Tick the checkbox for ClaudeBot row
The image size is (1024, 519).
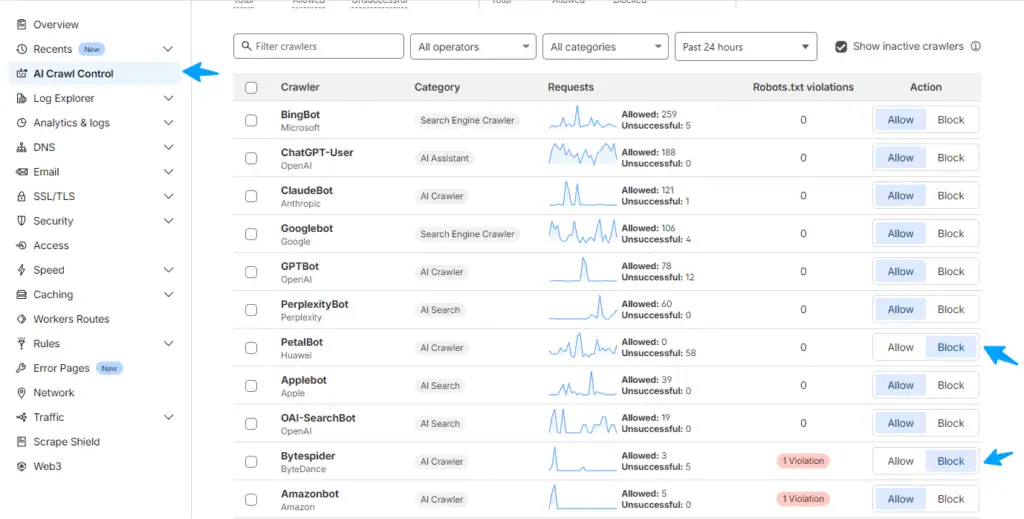(x=251, y=196)
